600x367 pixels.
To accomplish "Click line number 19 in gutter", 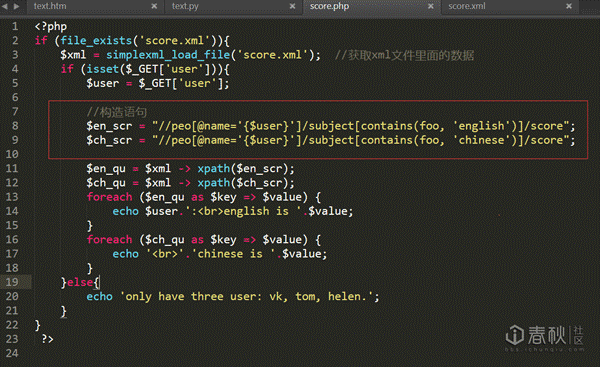I will point(12,282).
